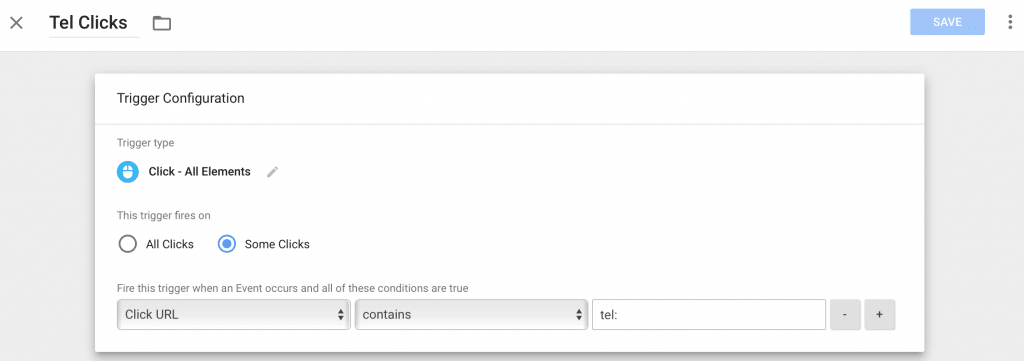Viewport: 1024px width, 361px height.
Task: Close the trigger editor with X icon
Action: click(16, 23)
